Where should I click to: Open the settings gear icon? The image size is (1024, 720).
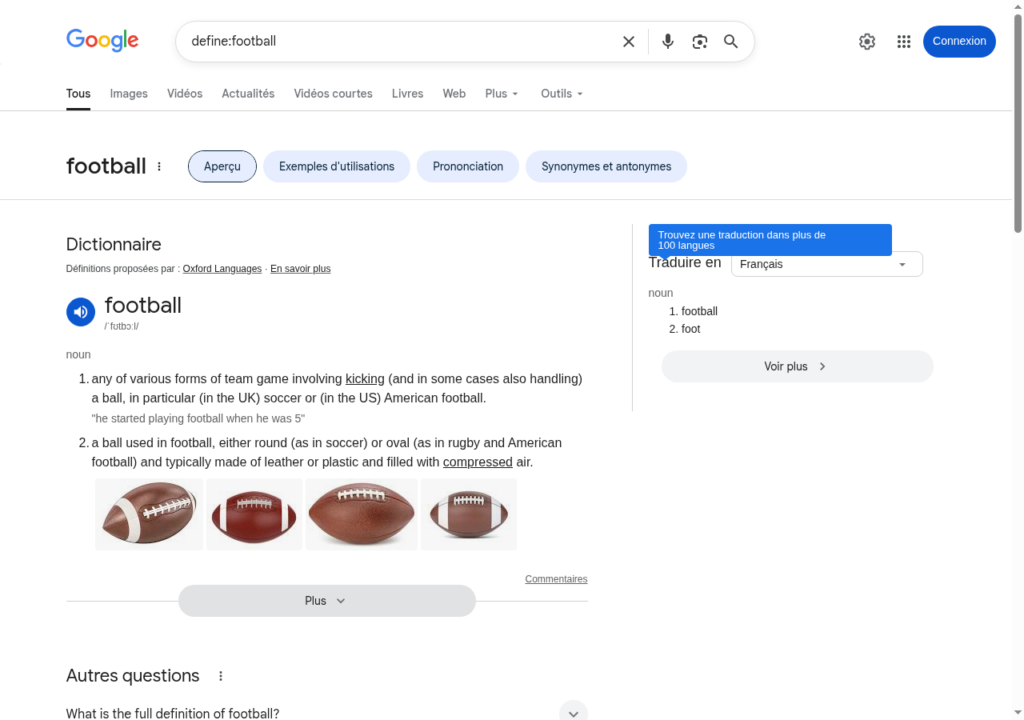click(x=867, y=41)
